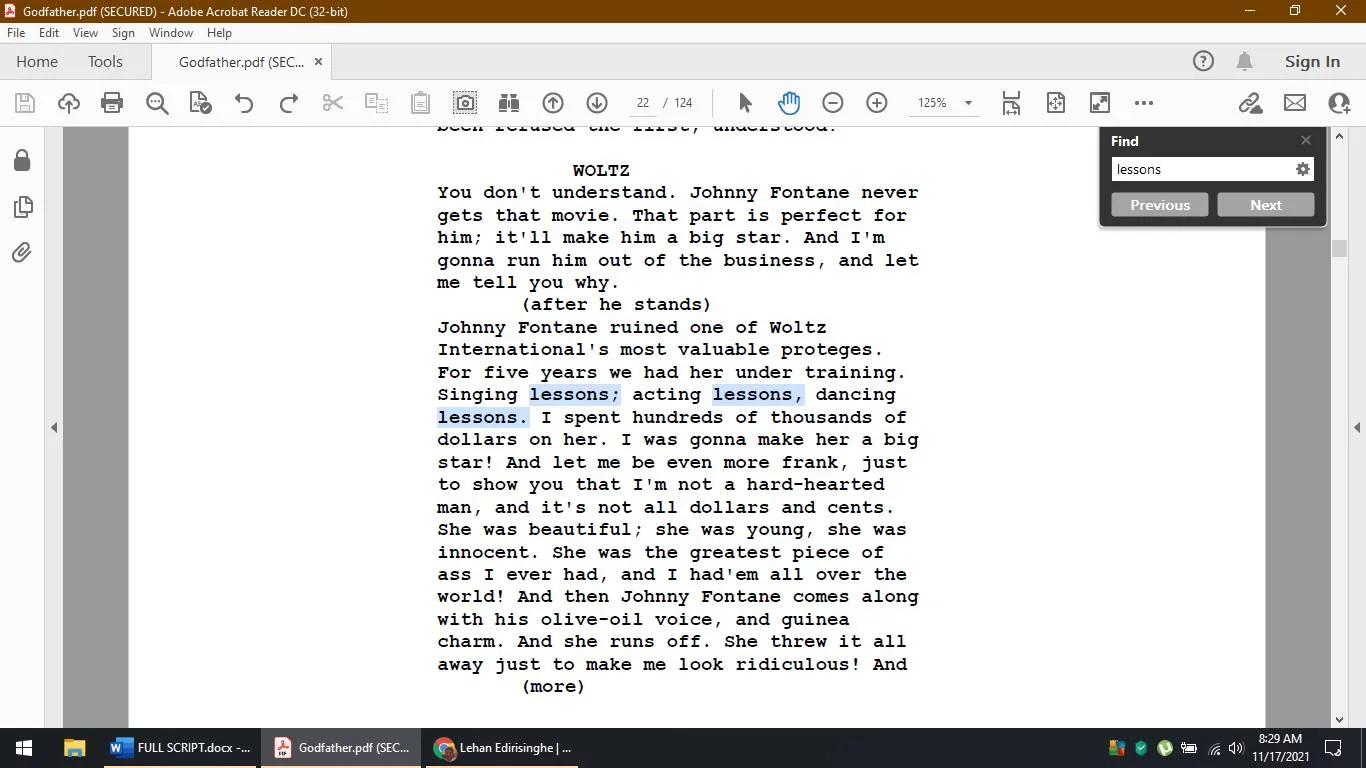Open File Explorer from the taskbar

[x=74, y=748]
